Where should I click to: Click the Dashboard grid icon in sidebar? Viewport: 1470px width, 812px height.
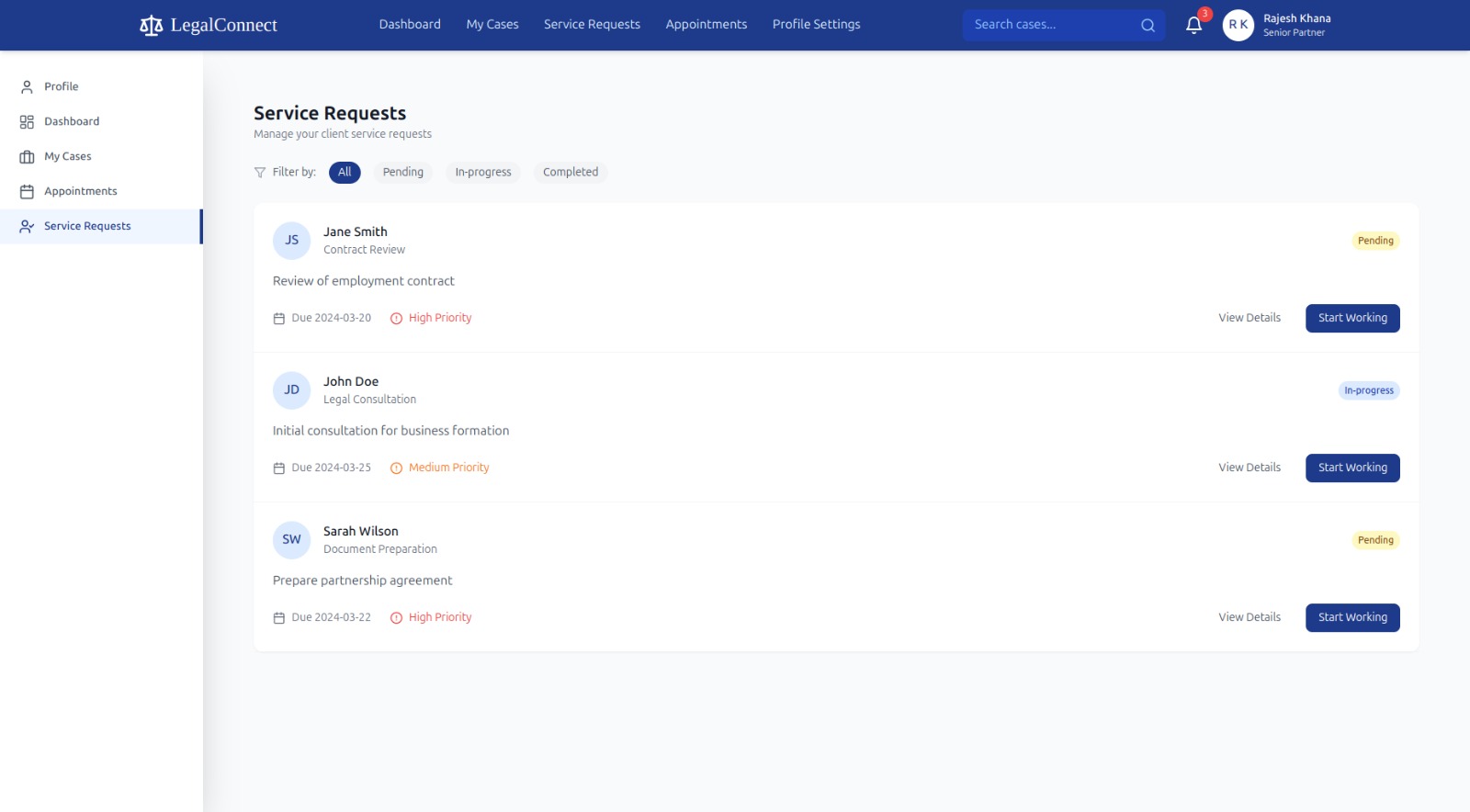coord(27,121)
